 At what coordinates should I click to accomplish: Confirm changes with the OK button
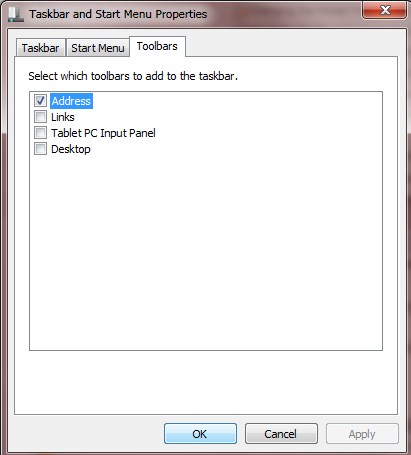pyautogui.click(x=200, y=434)
